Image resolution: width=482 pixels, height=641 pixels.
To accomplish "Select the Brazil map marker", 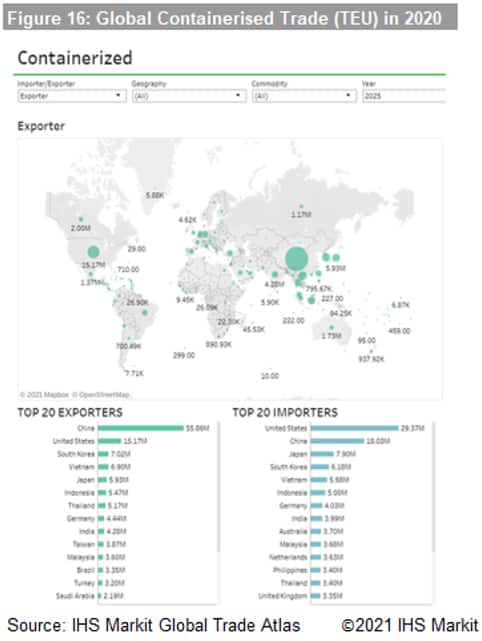I will [x=145, y=313].
